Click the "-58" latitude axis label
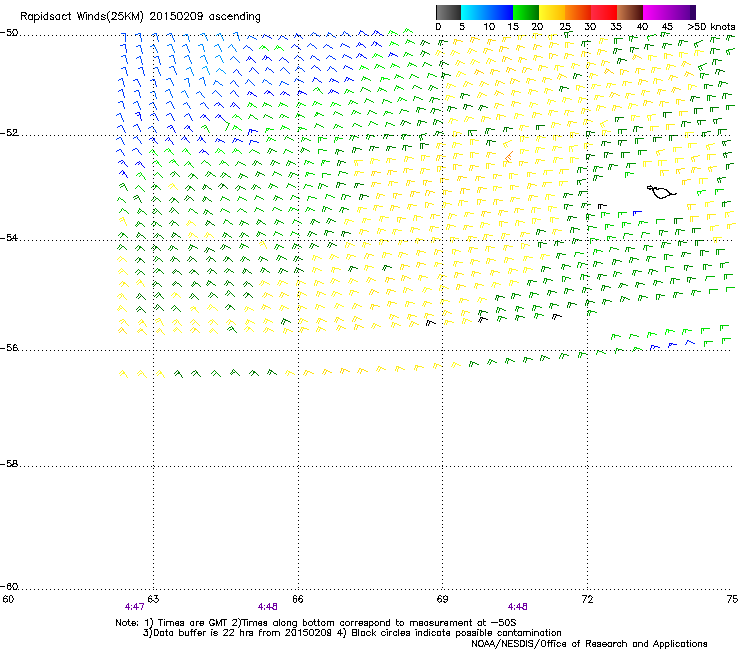 pos(9,464)
